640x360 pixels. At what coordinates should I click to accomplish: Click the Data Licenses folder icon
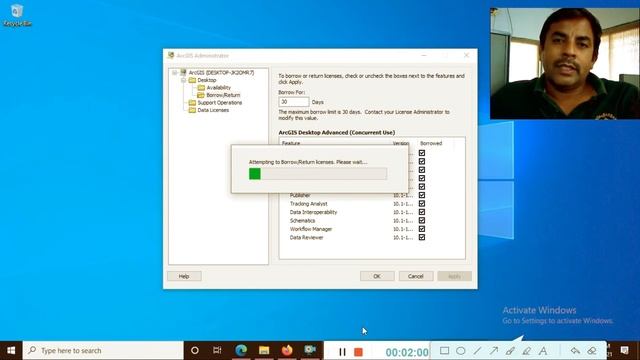point(192,110)
